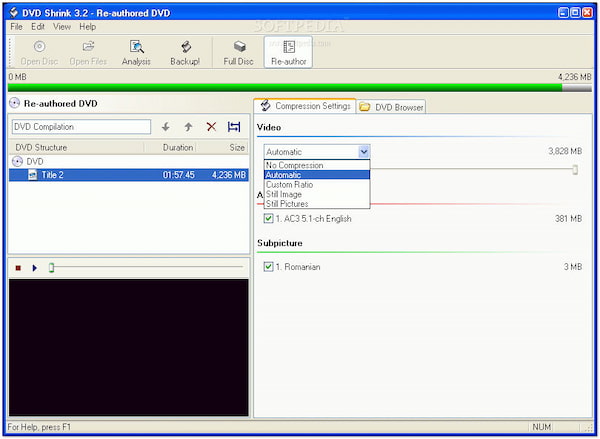Minimize the DVD Shrink window
This screenshot has width=600, height=439.
pyautogui.click(x=563, y=13)
